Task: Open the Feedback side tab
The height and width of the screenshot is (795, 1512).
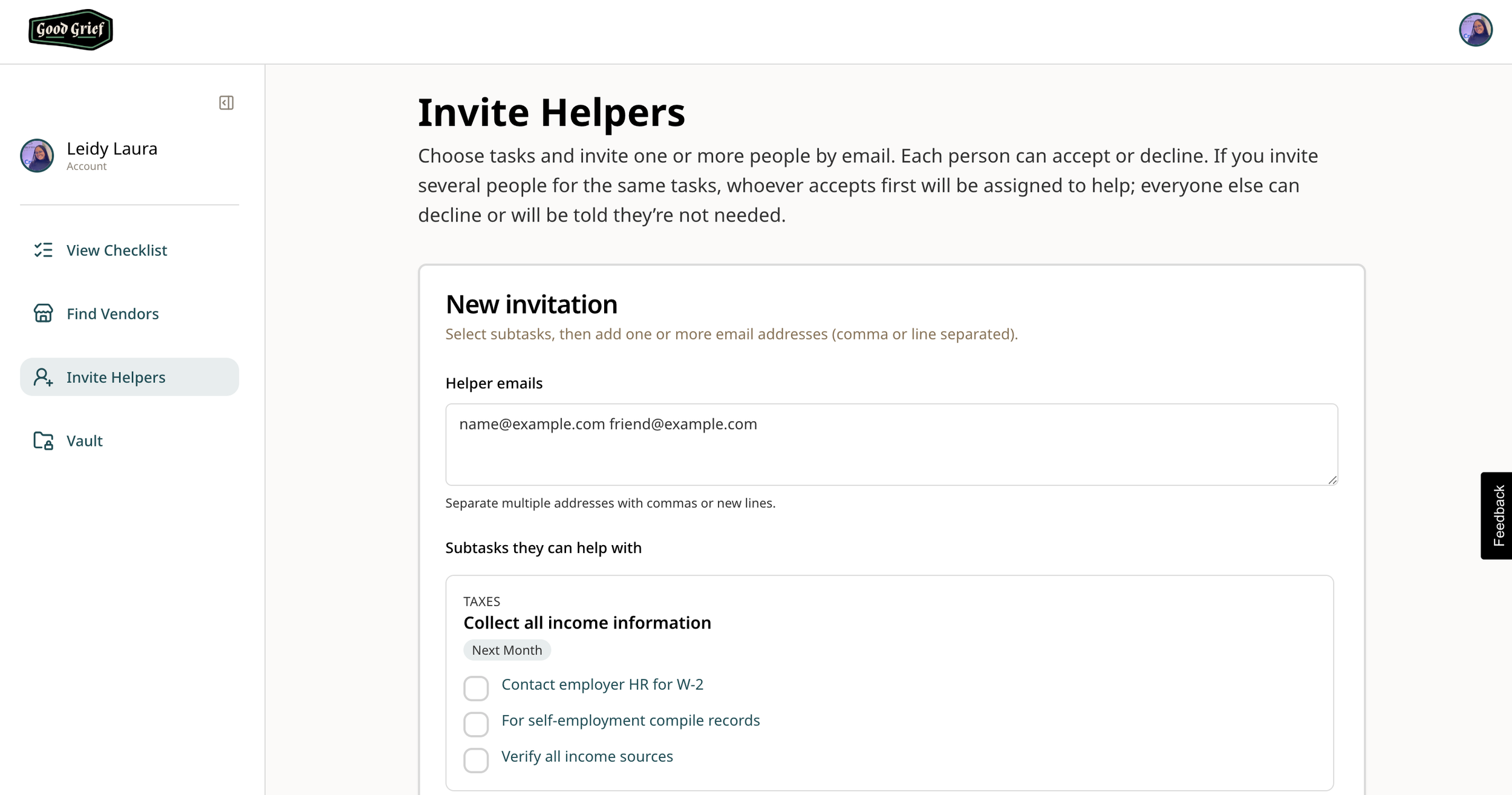Action: tap(1496, 515)
